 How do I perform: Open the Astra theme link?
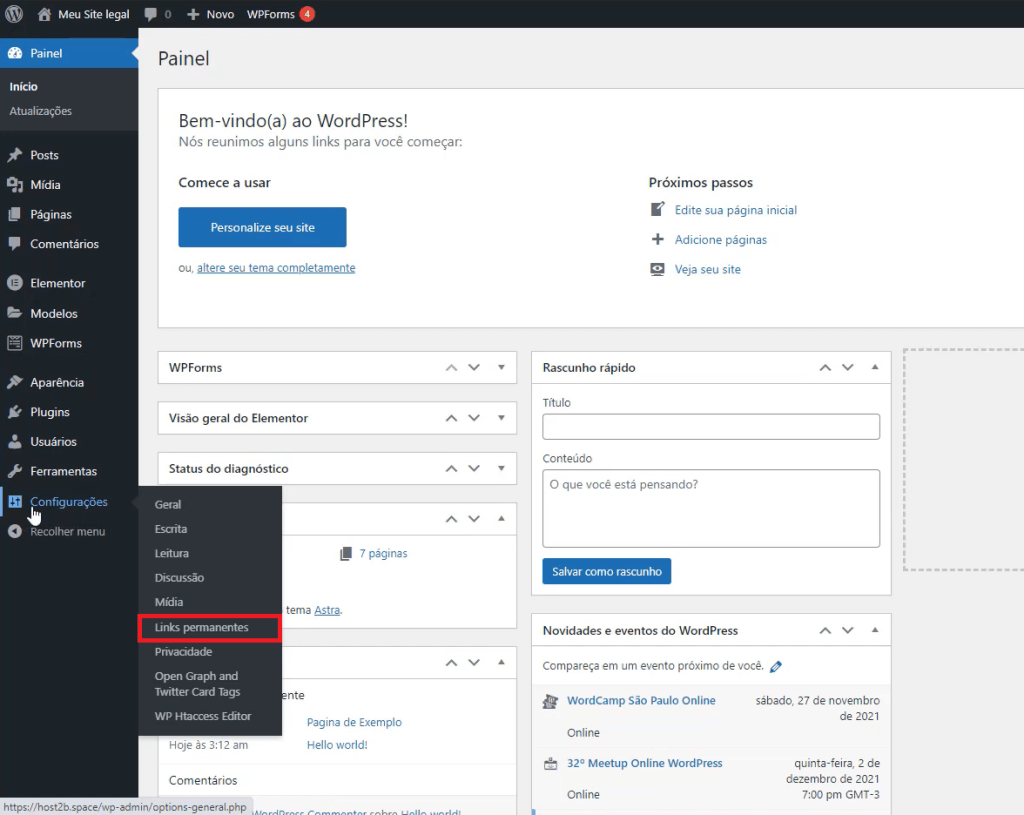pos(327,610)
